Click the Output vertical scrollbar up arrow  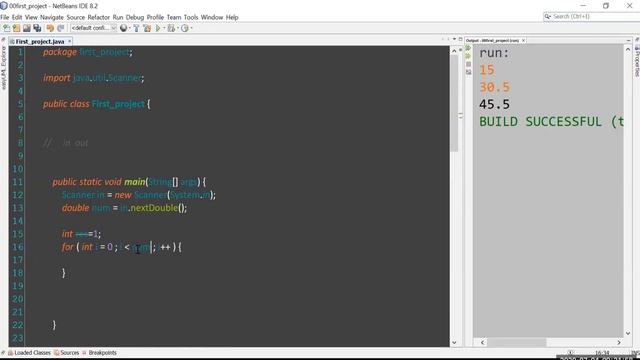(x=628, y=49)
